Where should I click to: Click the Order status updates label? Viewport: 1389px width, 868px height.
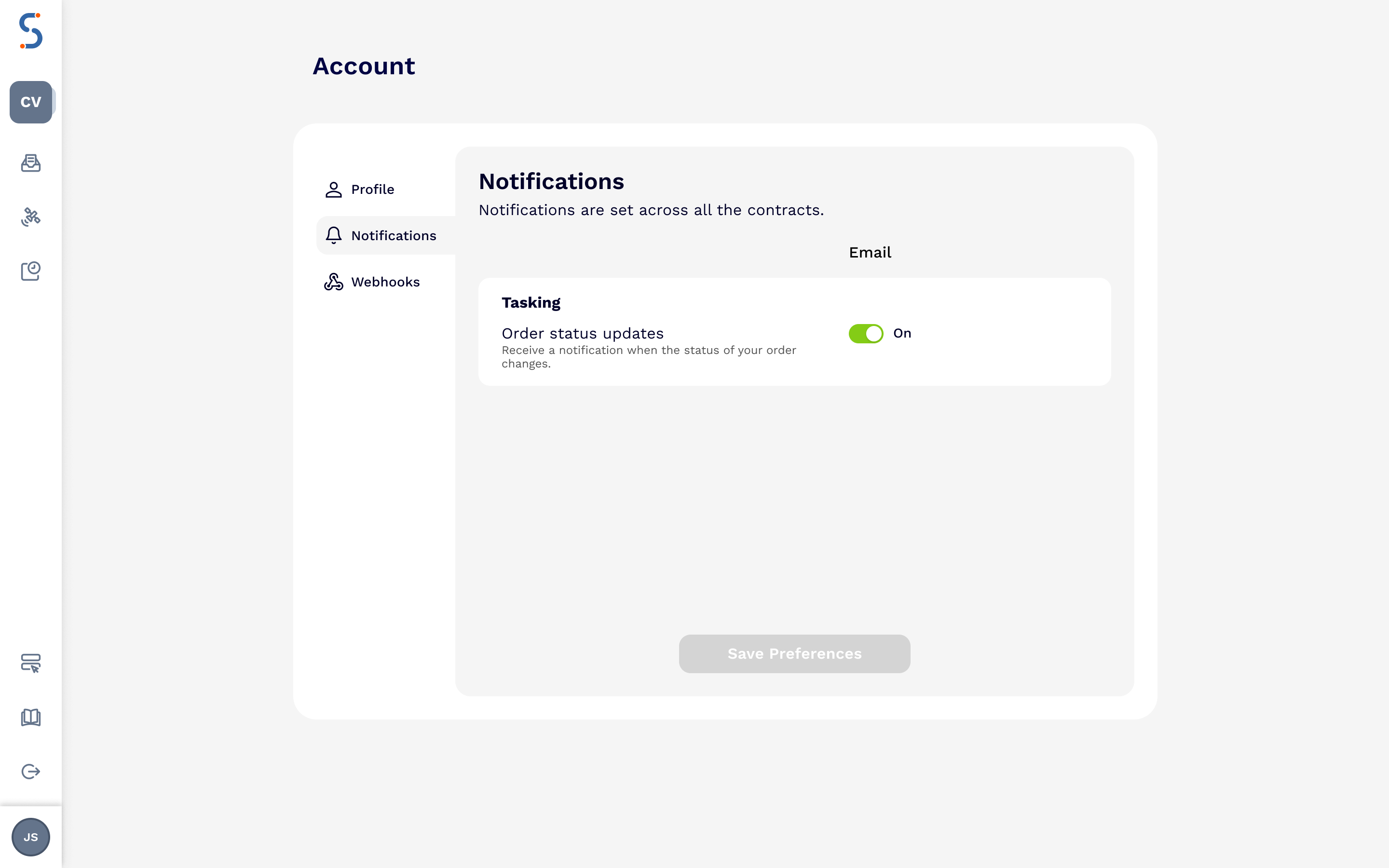point(583,333)
